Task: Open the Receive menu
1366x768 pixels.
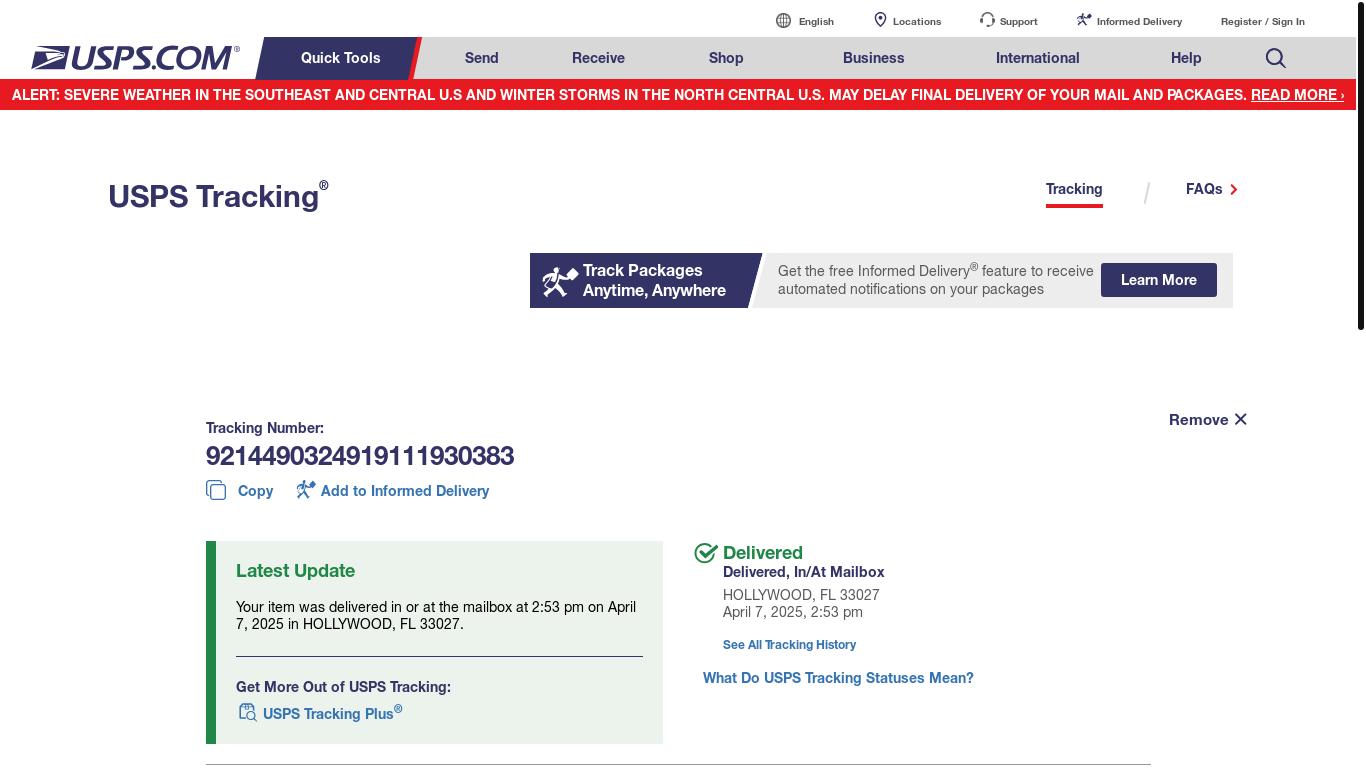Action: [598, 58]
